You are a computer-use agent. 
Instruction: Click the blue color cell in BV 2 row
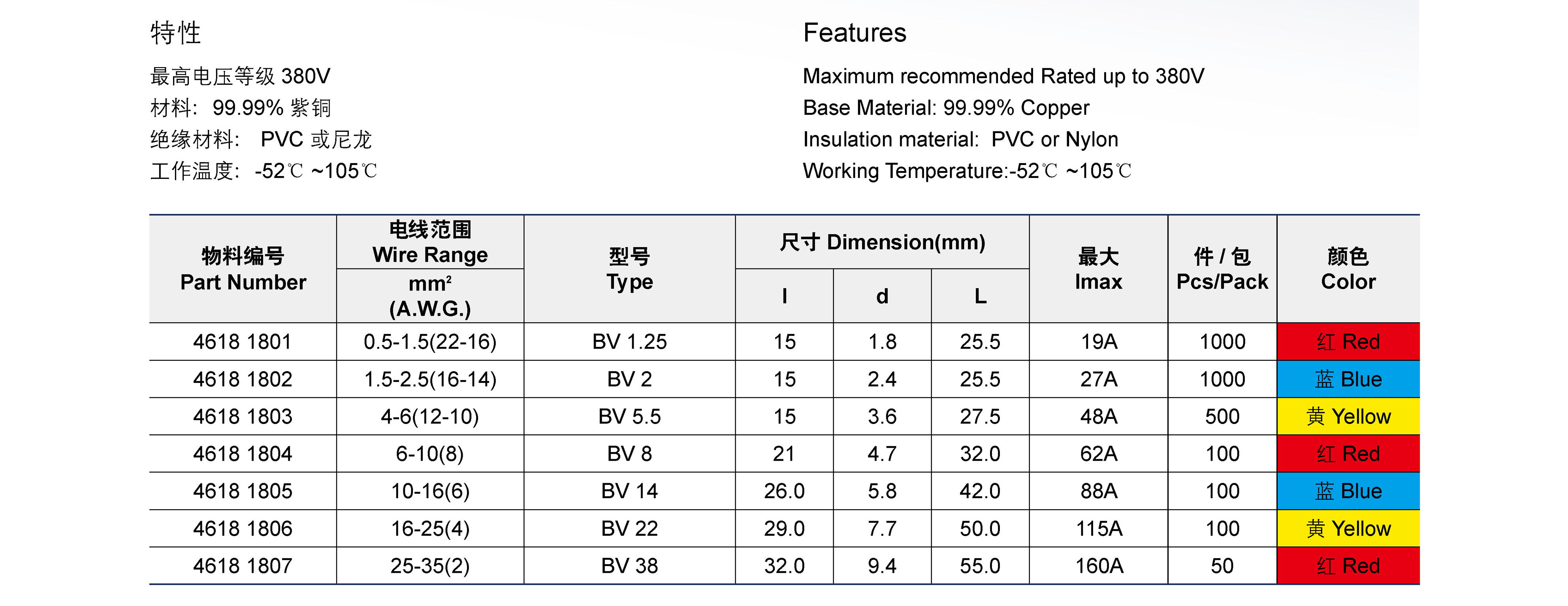coord(1348,380)
